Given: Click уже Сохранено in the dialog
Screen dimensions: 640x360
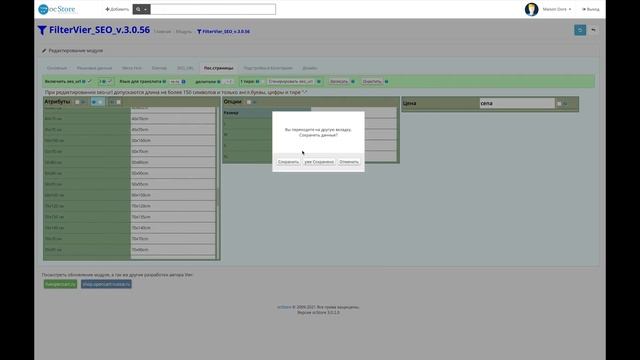Looking at the screenshot, I should coord(319,162).
